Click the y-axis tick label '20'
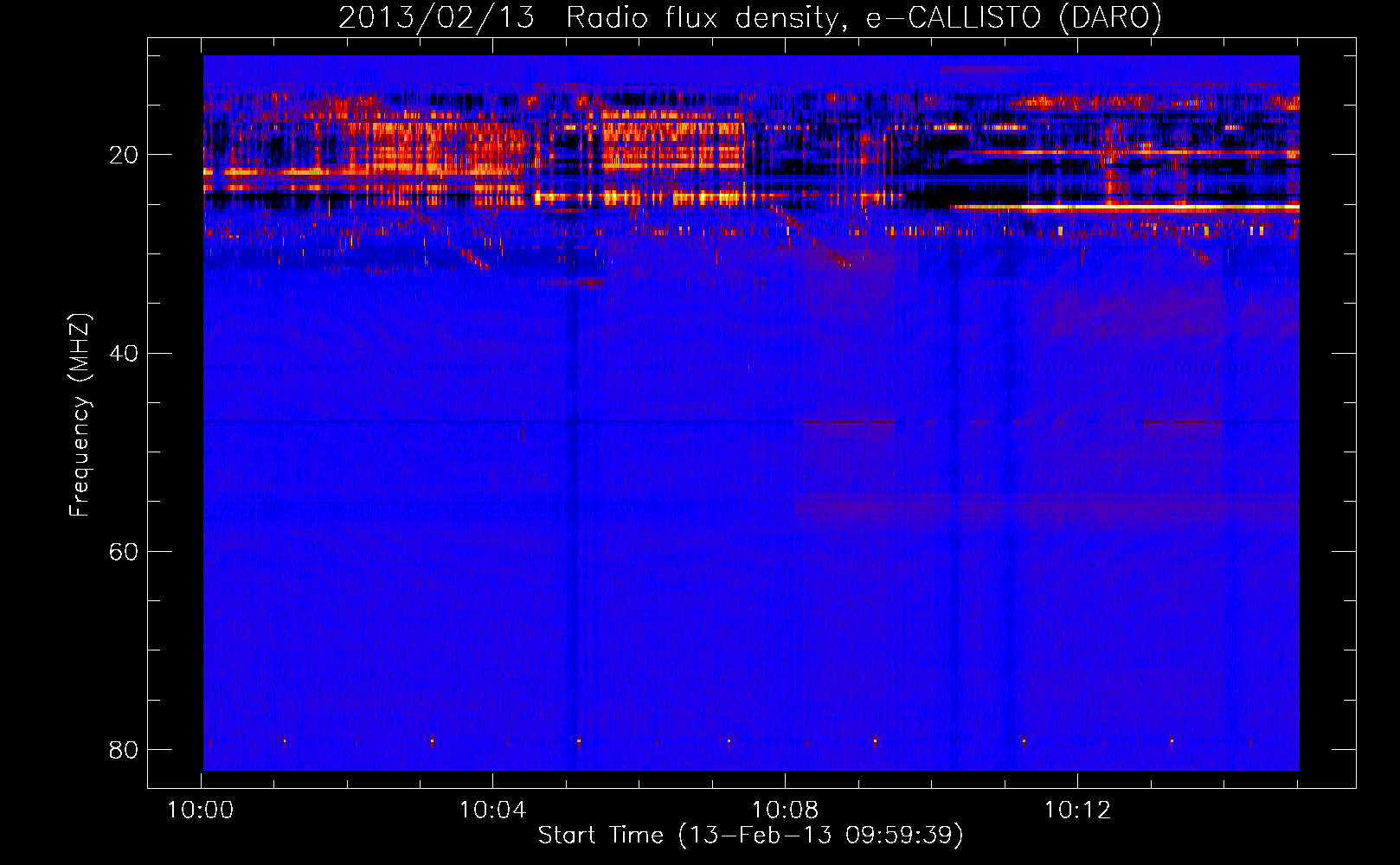Image resolution: width=1400 pixels, height=865 pixels. [123, 155]
